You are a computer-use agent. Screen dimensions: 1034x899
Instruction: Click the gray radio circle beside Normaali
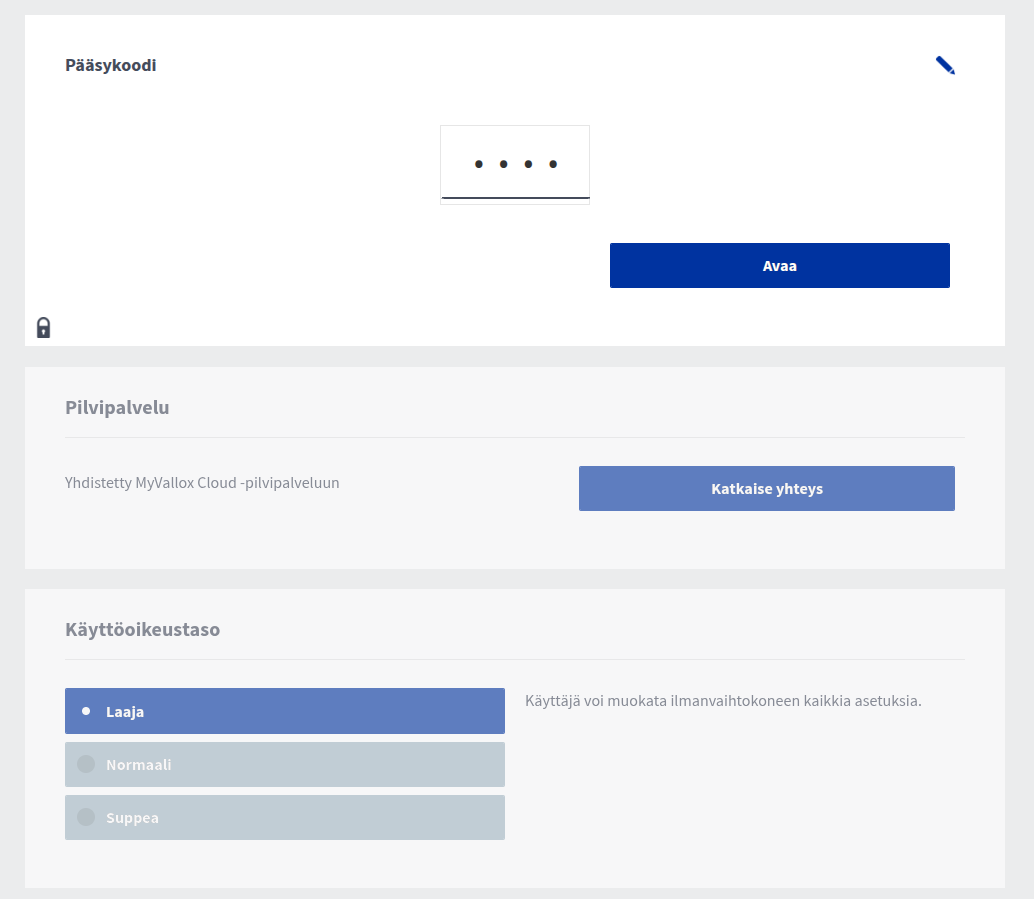coord(86,765)
